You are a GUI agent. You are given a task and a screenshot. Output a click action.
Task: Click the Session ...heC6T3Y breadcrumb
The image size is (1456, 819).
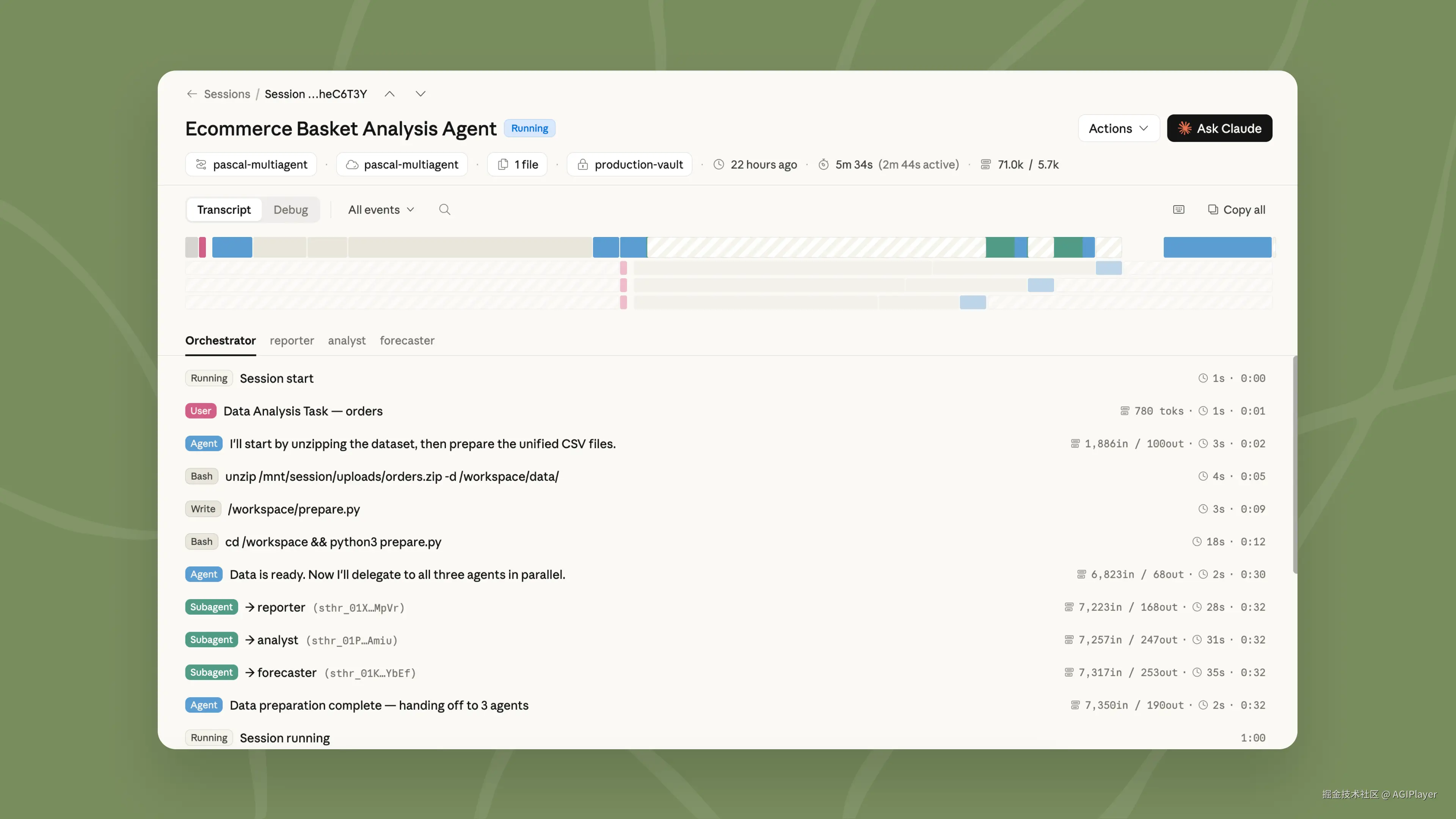(315, 94)
